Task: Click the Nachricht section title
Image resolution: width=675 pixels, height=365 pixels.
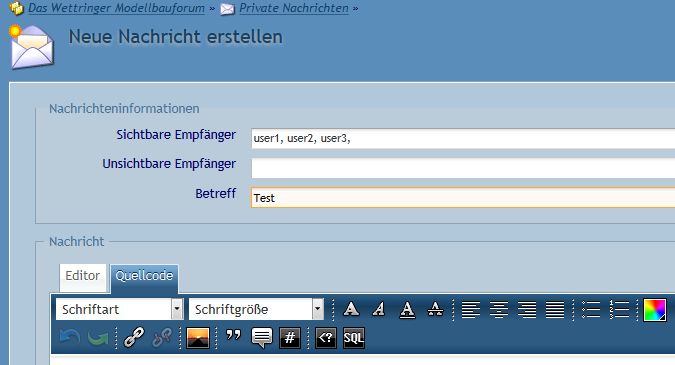Action: [77, 241]
